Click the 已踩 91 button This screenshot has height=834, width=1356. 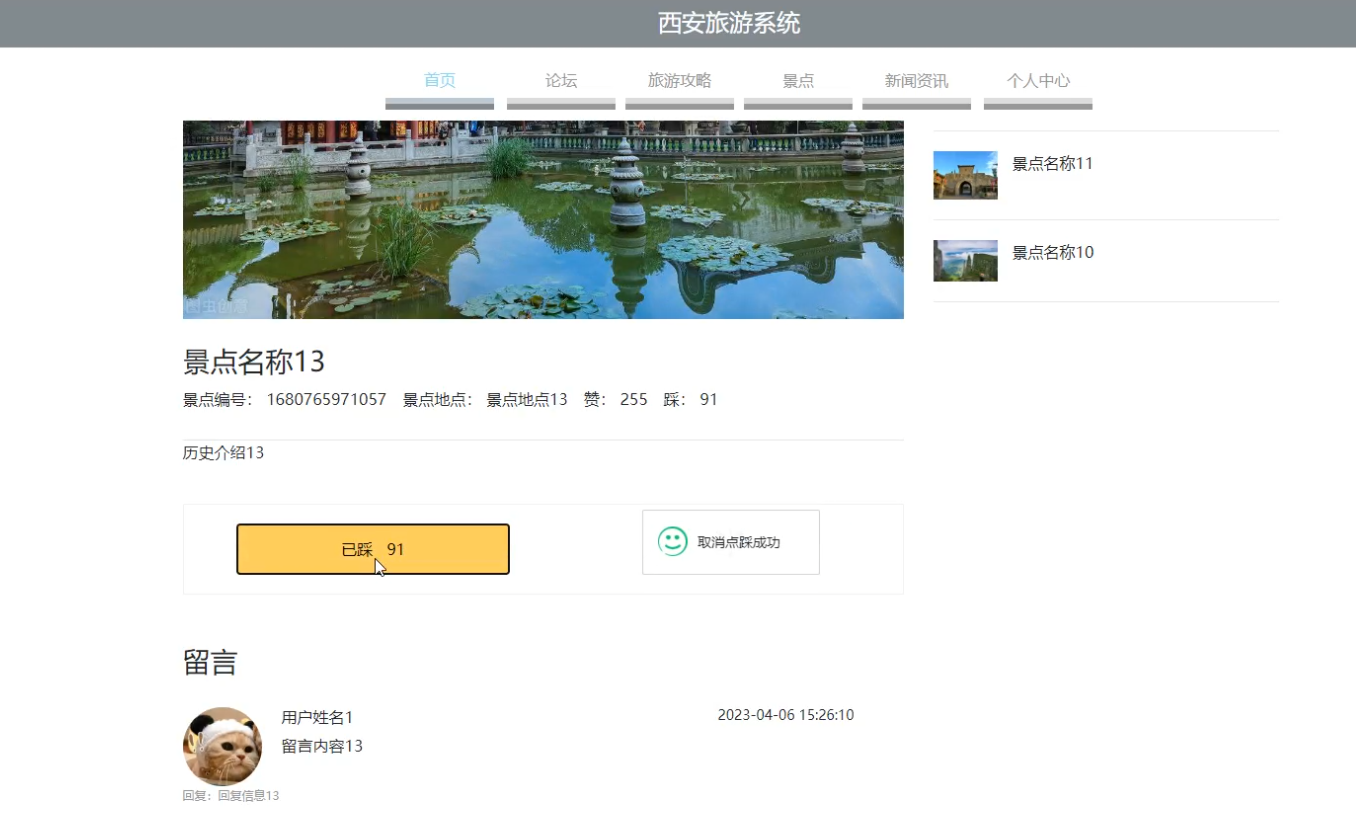coord(373,549)
